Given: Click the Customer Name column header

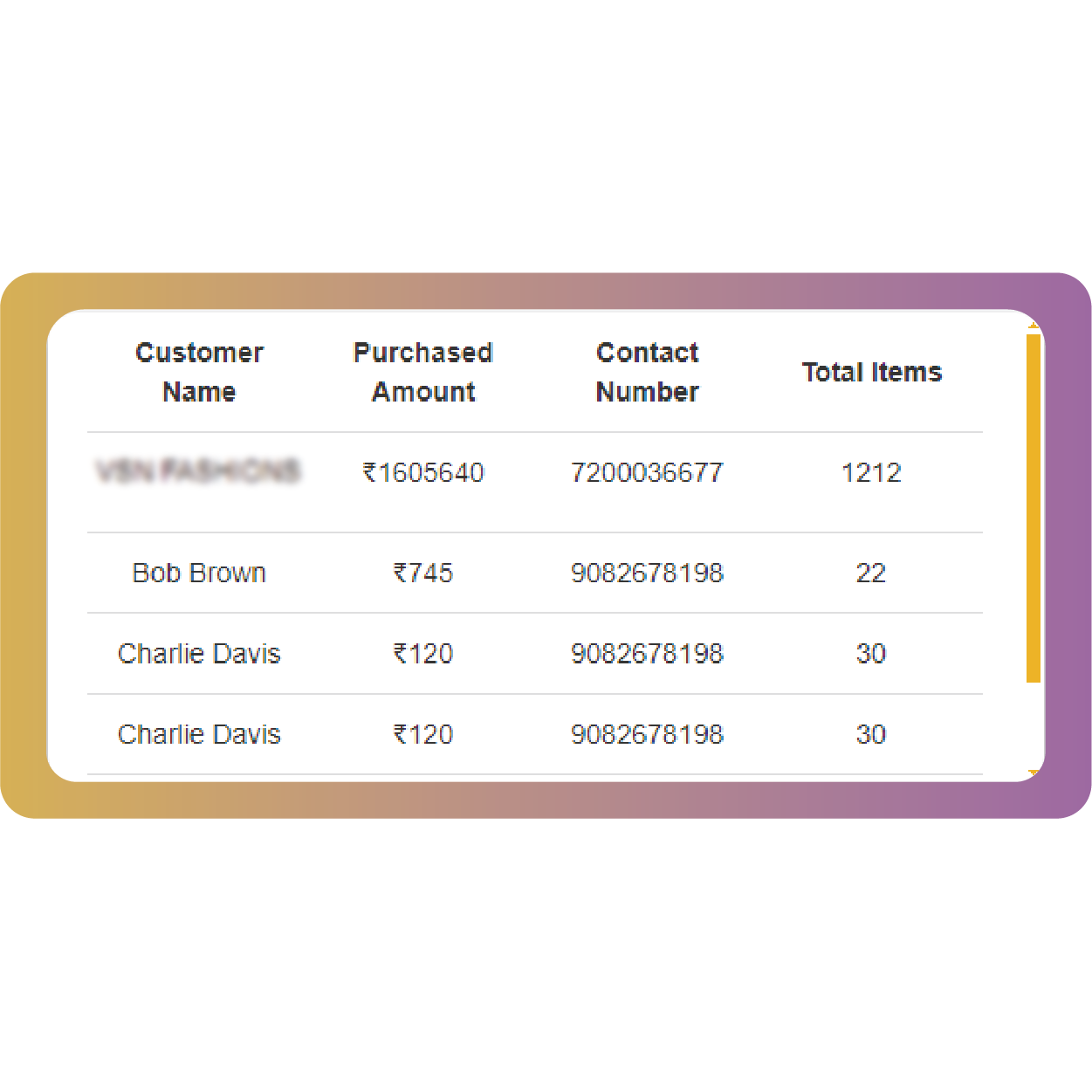Looking at the screenshot, I should click(x=199, y=372).
